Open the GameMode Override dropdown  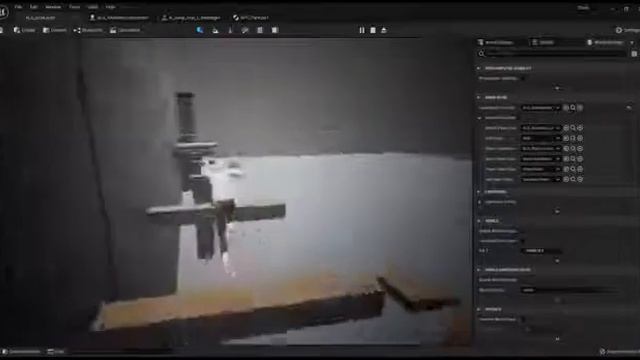(x=541, y=108)
